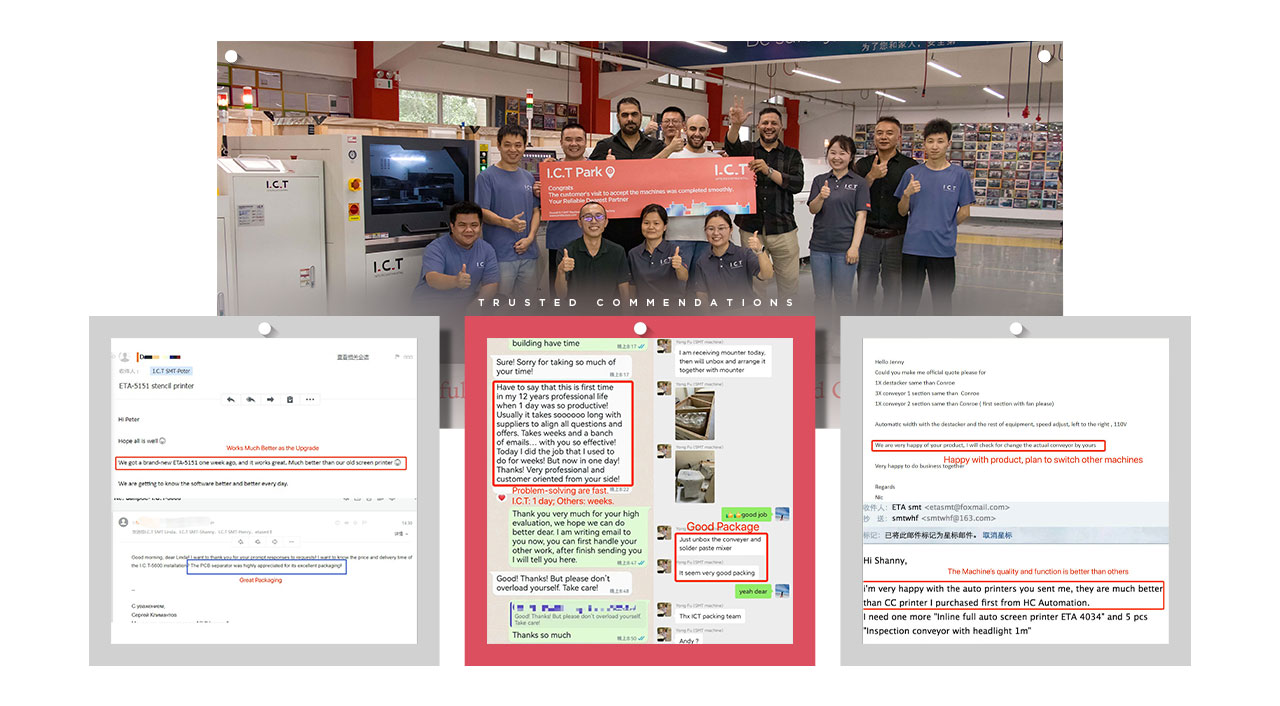
Task: Click the sender avatar circle in the ETA-5151 email
Action: coord(124,357)
